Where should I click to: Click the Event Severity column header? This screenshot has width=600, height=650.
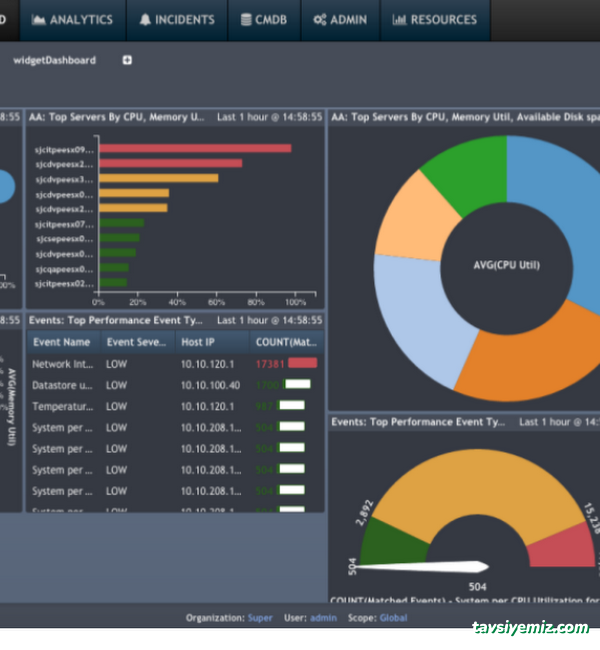click(x=136, y=342)
